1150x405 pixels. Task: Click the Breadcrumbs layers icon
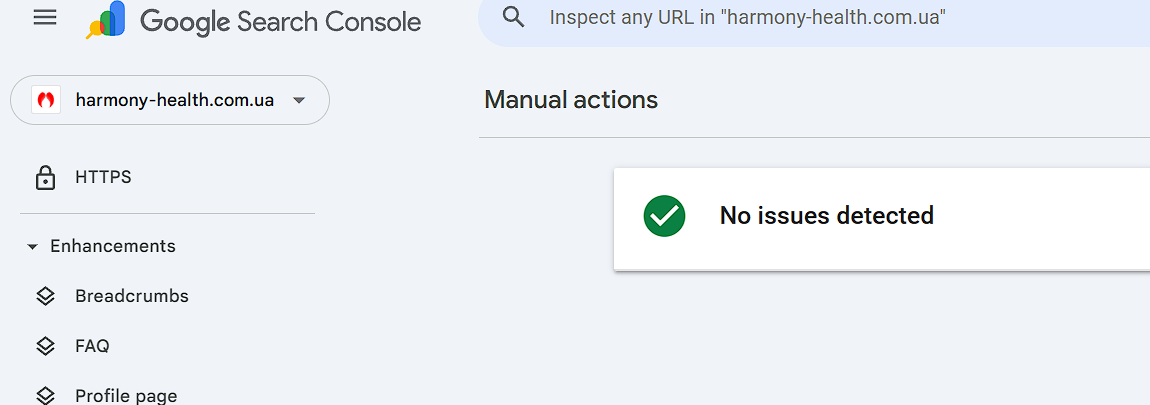pos(45,296)
